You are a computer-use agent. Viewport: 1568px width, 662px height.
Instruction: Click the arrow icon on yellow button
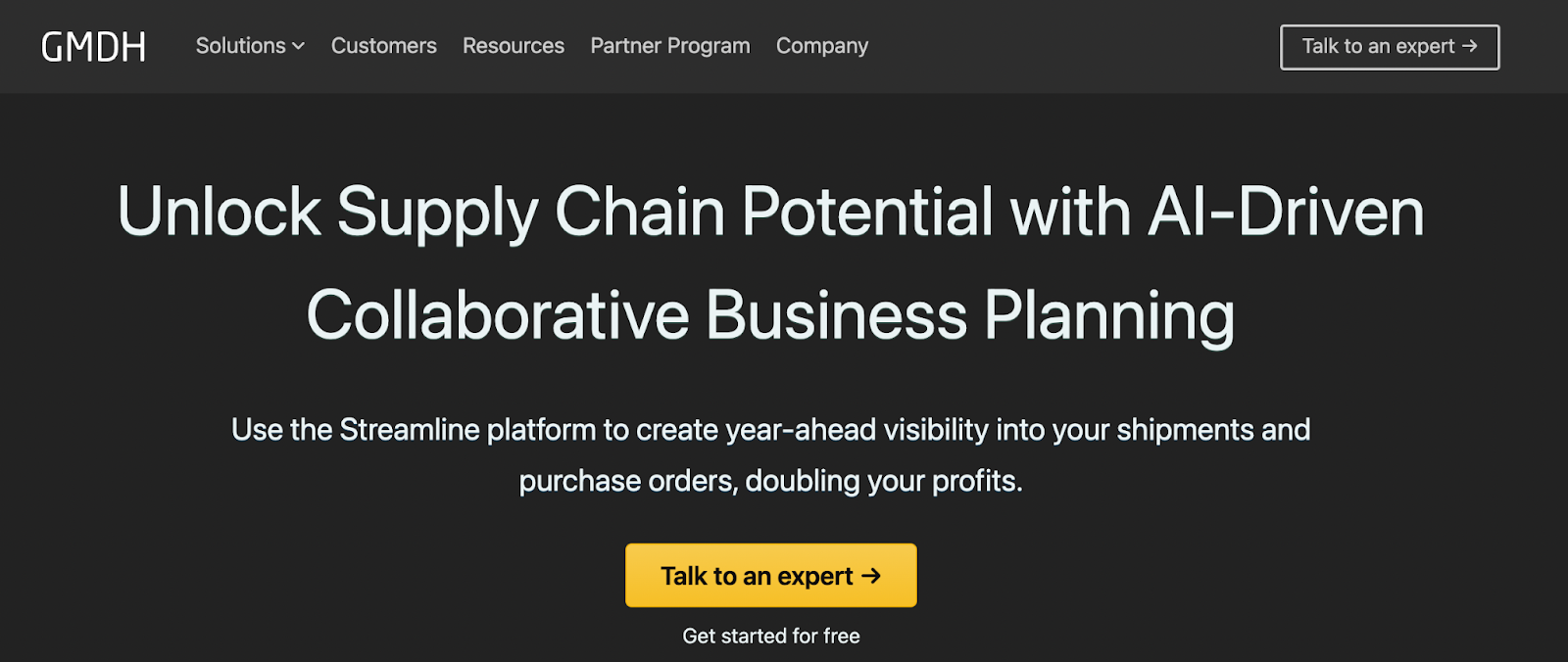pyautogui.click(x=871, y=576)
